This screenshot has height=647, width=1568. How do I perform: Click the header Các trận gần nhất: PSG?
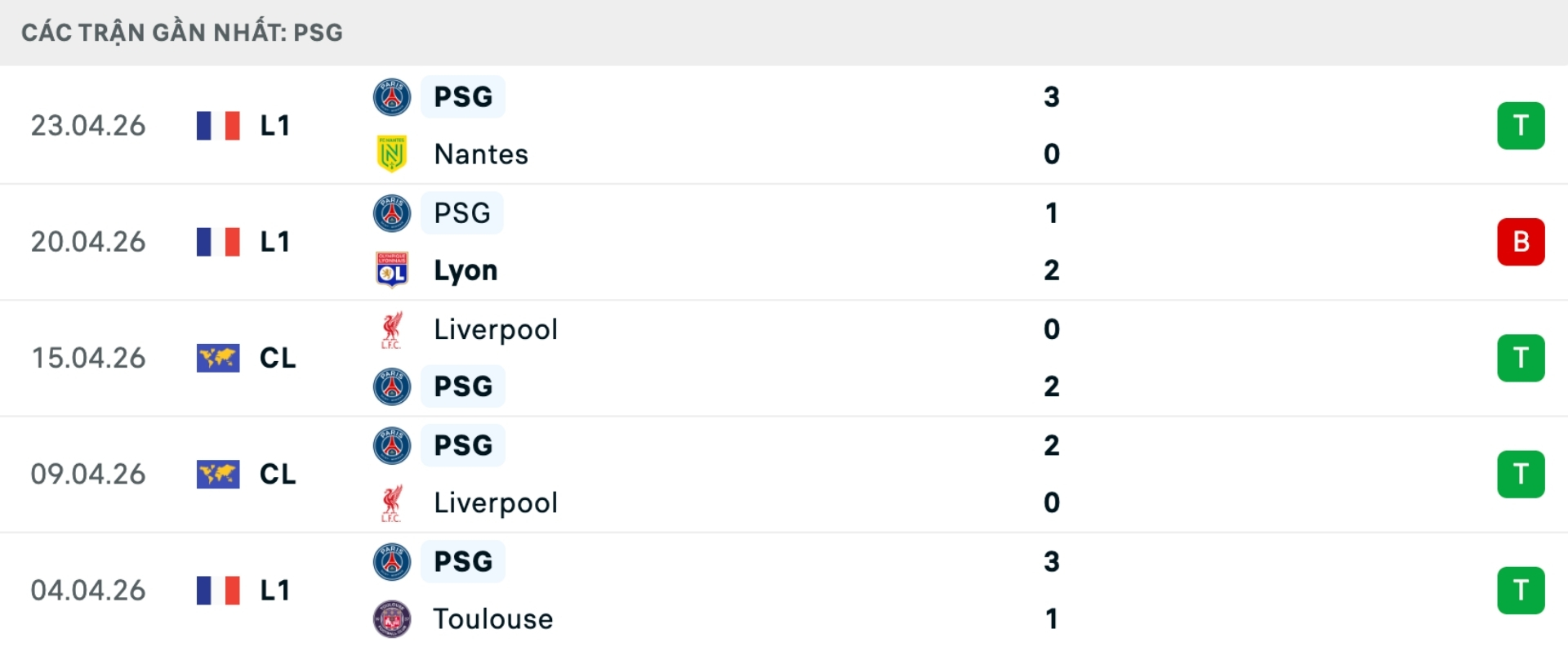(x=182, y=33)
